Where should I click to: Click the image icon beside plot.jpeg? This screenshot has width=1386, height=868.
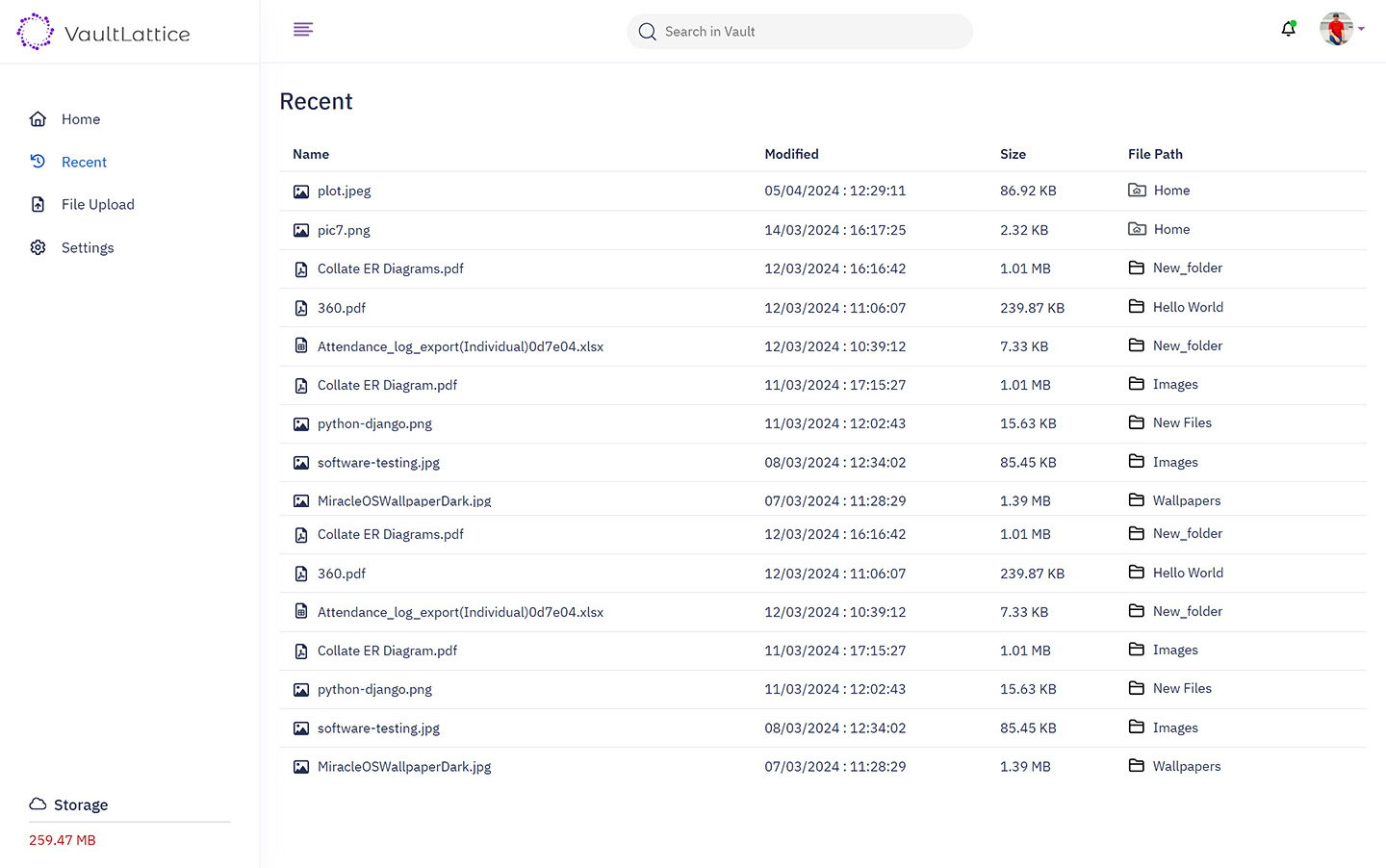pos(301,191)
